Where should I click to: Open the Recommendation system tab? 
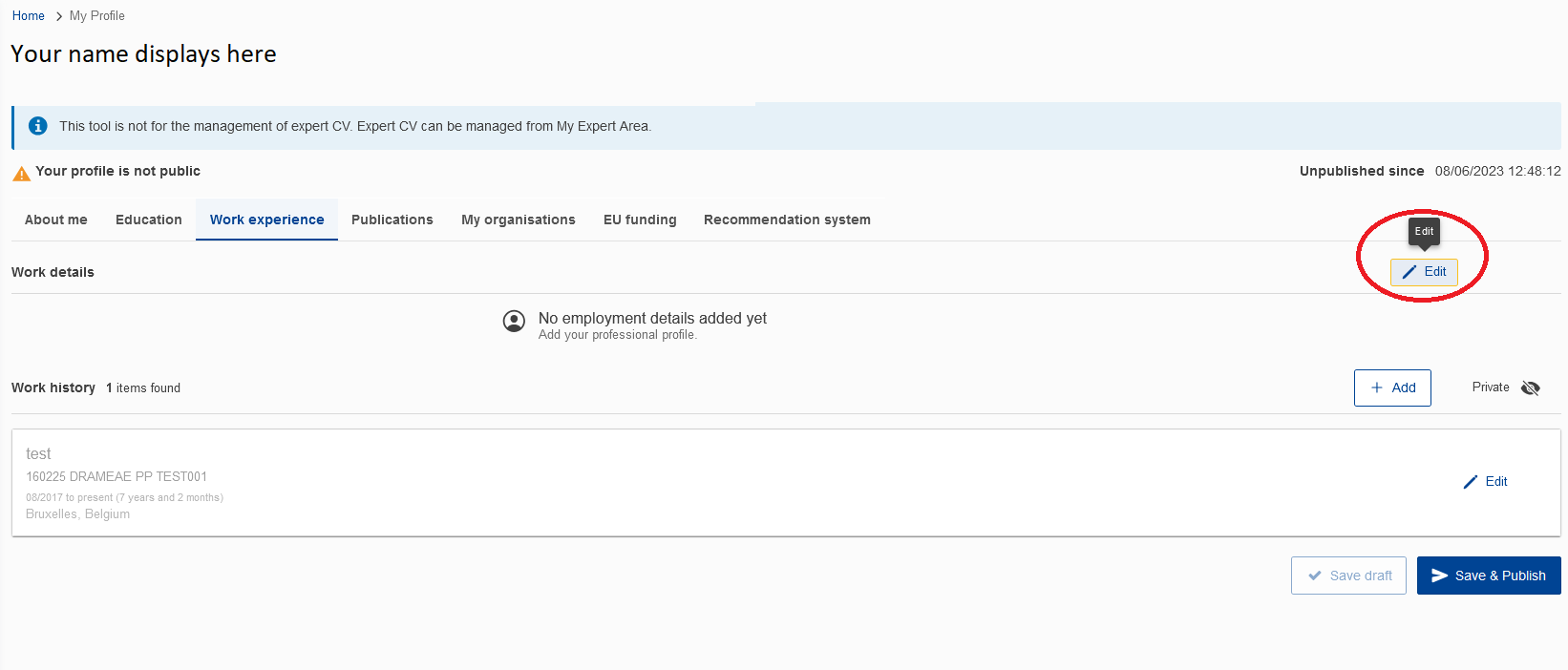click(x=787, y=220)
